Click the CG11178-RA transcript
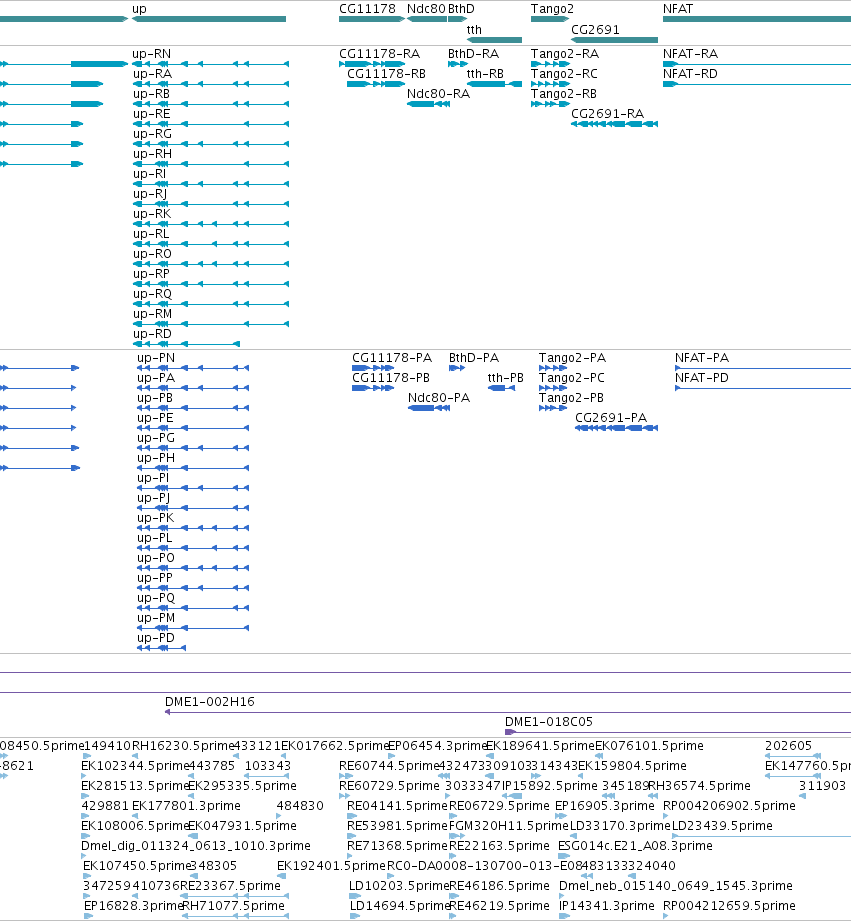This screenshot has width=851, height=921. coord(372,64)
